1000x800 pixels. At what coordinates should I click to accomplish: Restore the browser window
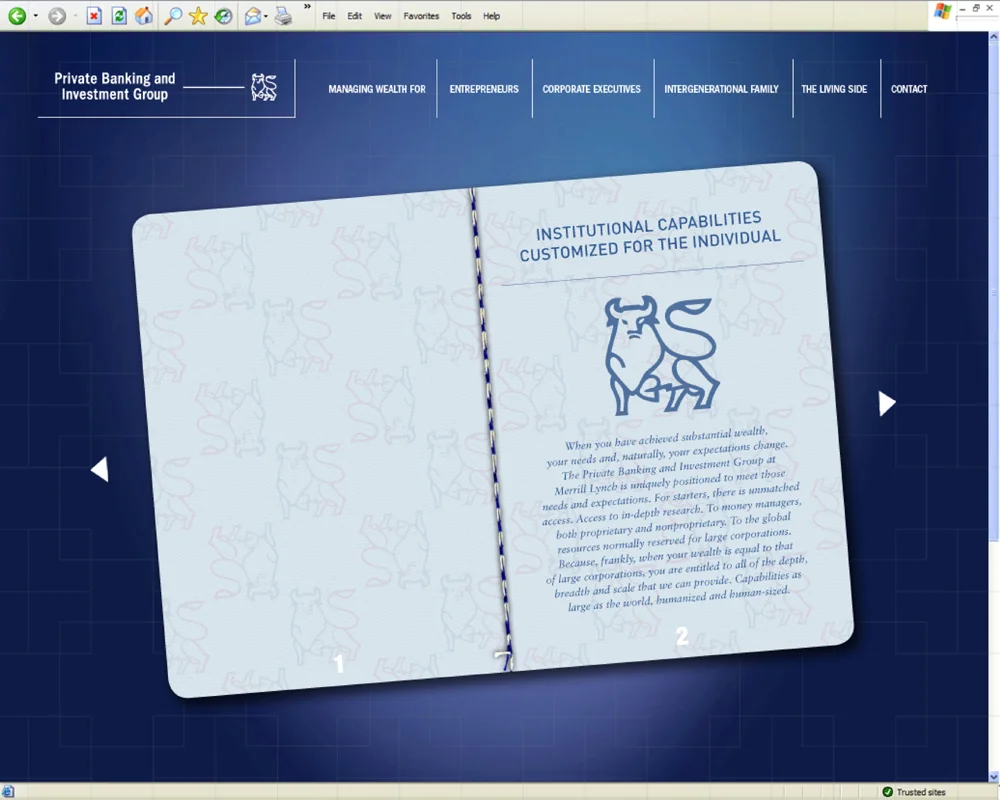976,8
